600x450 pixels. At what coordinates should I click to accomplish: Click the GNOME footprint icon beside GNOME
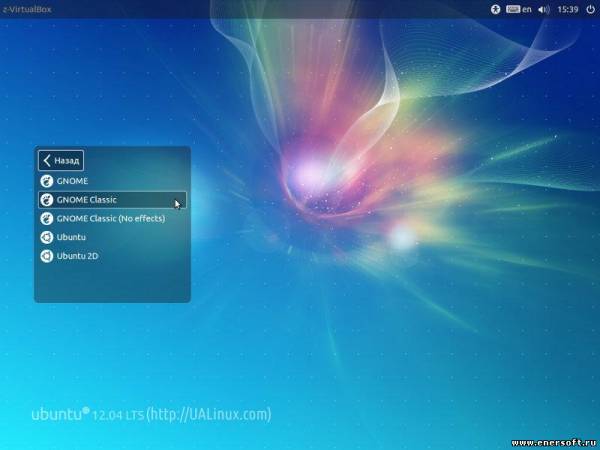click(x=47, y=181)
